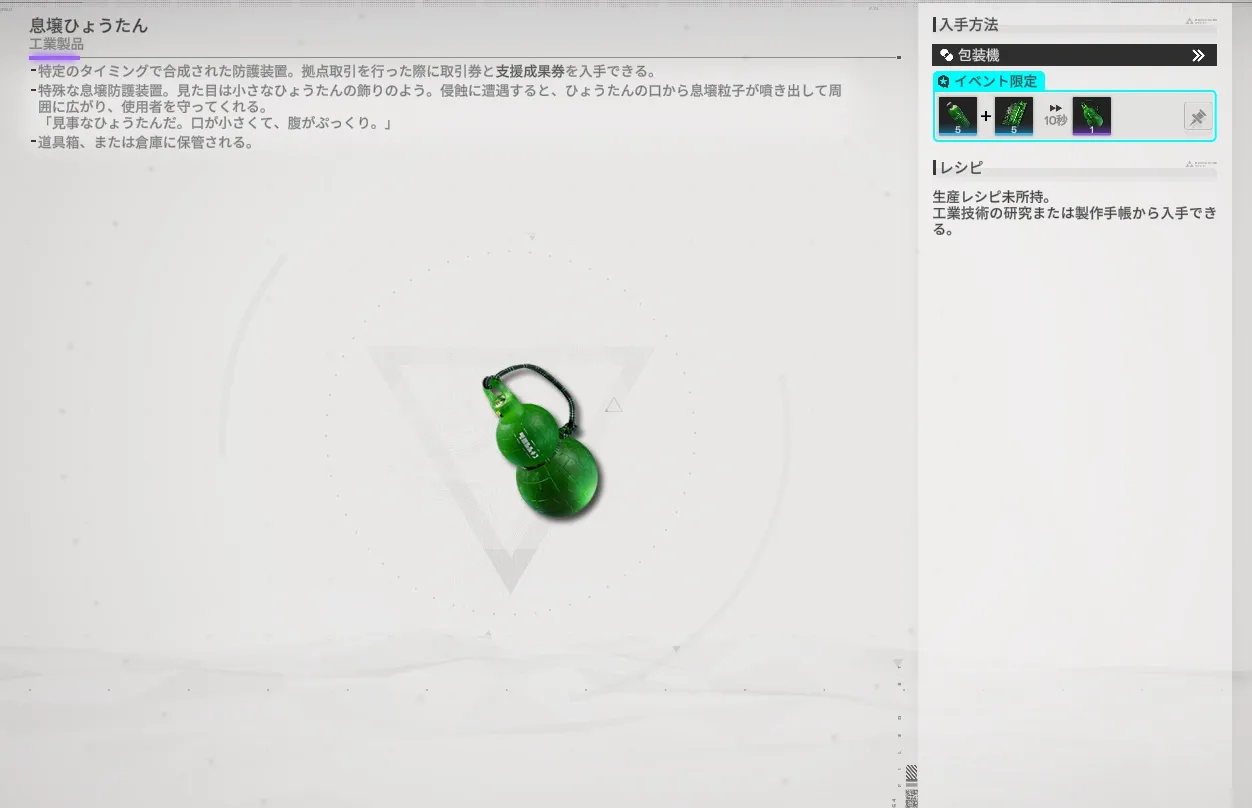Click the star badge icon beside イベント限定
The width and height of the screenshot is (1252, 808).
click(x=943, y=82)
